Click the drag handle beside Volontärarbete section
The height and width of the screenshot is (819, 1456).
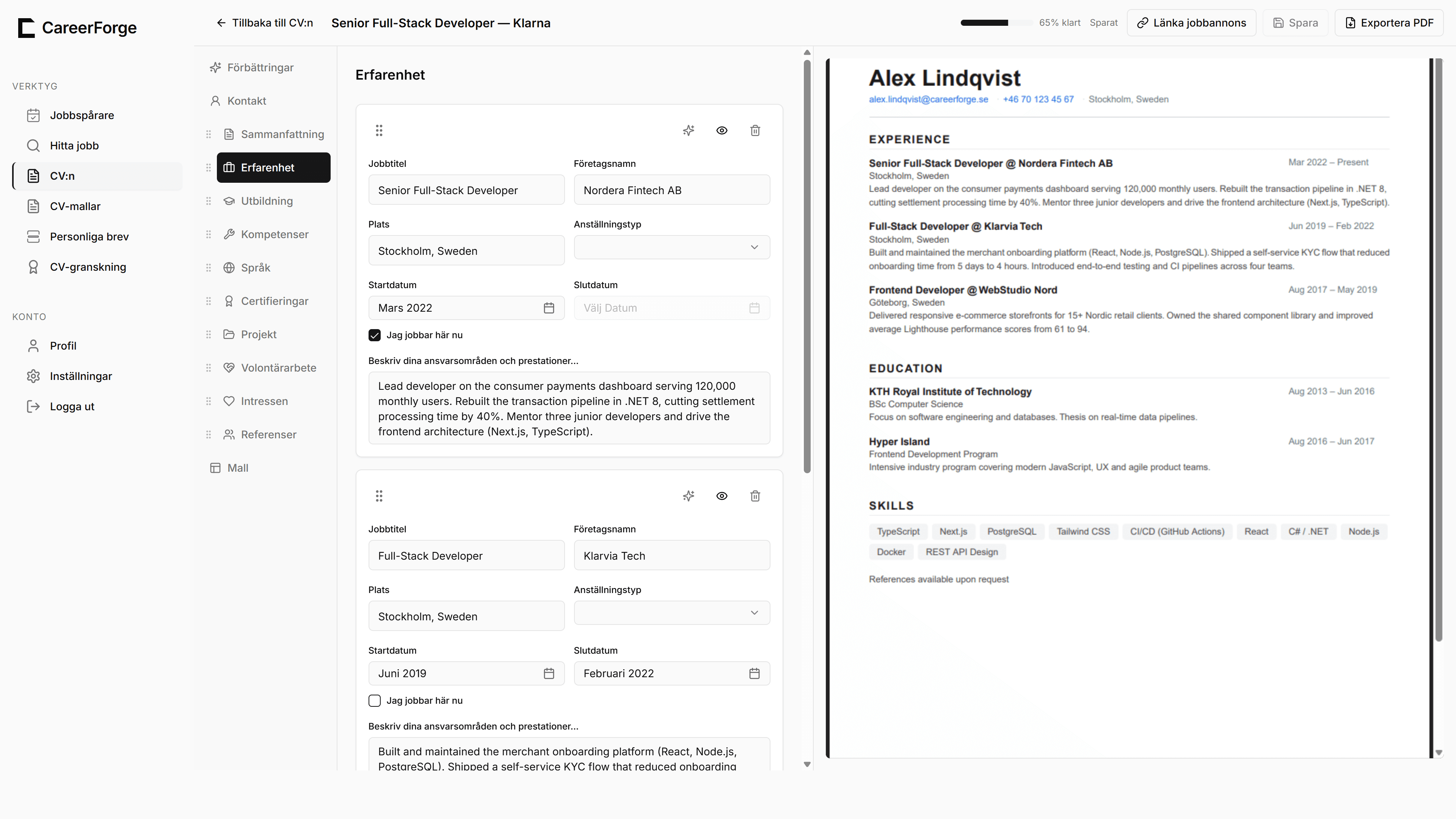pos(209,367)
